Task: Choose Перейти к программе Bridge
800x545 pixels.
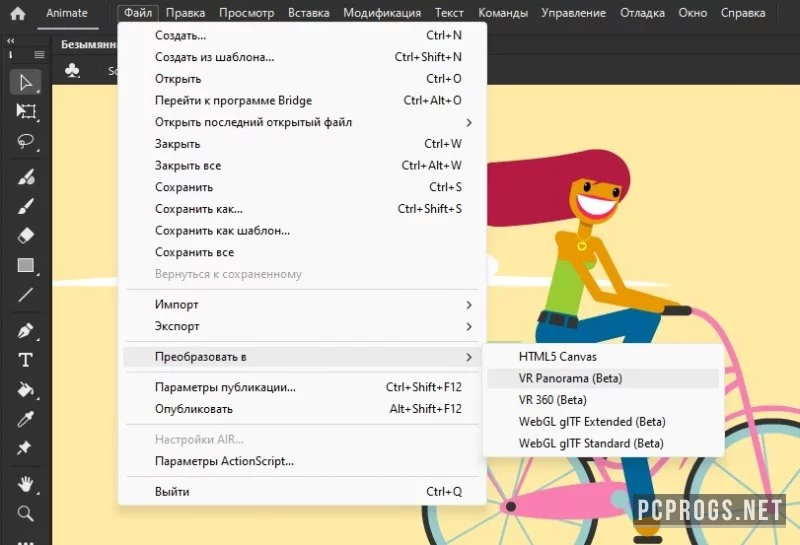Action: coord(302,101)
